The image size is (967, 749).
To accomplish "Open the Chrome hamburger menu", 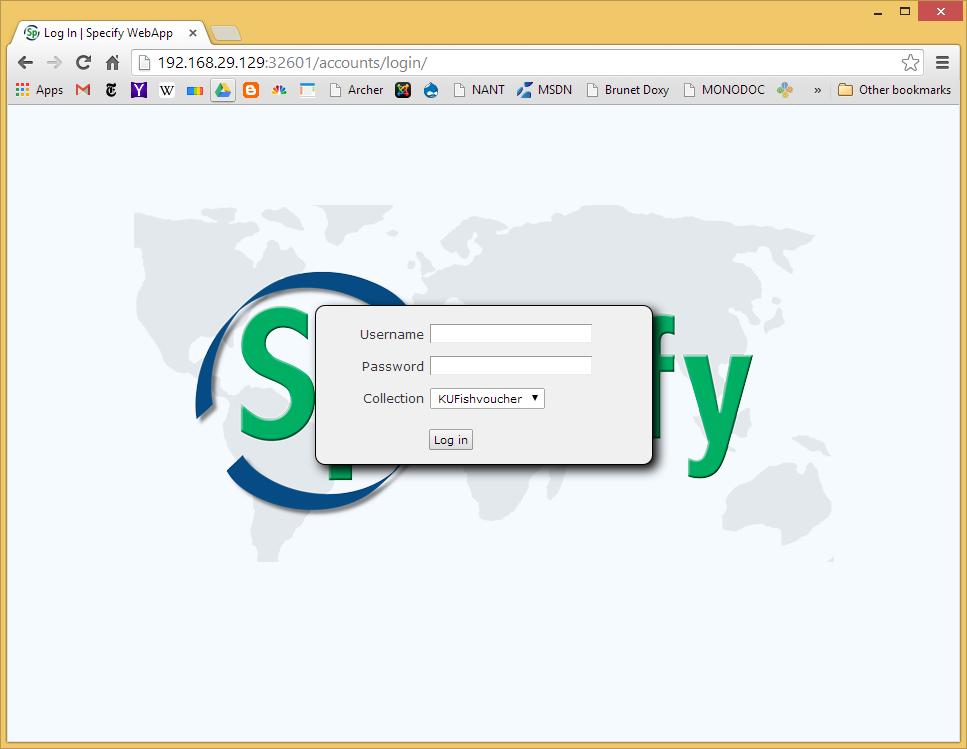I will click(x=942, y=62).
